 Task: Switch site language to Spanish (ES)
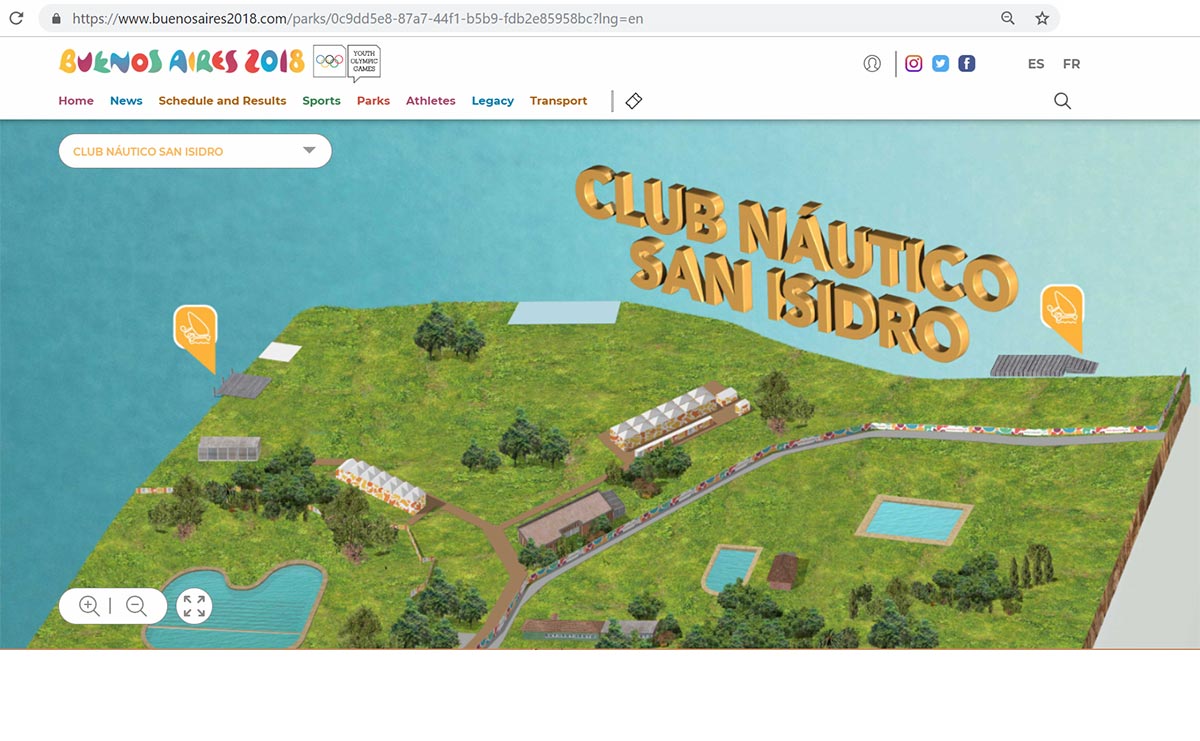point(1036,64)
